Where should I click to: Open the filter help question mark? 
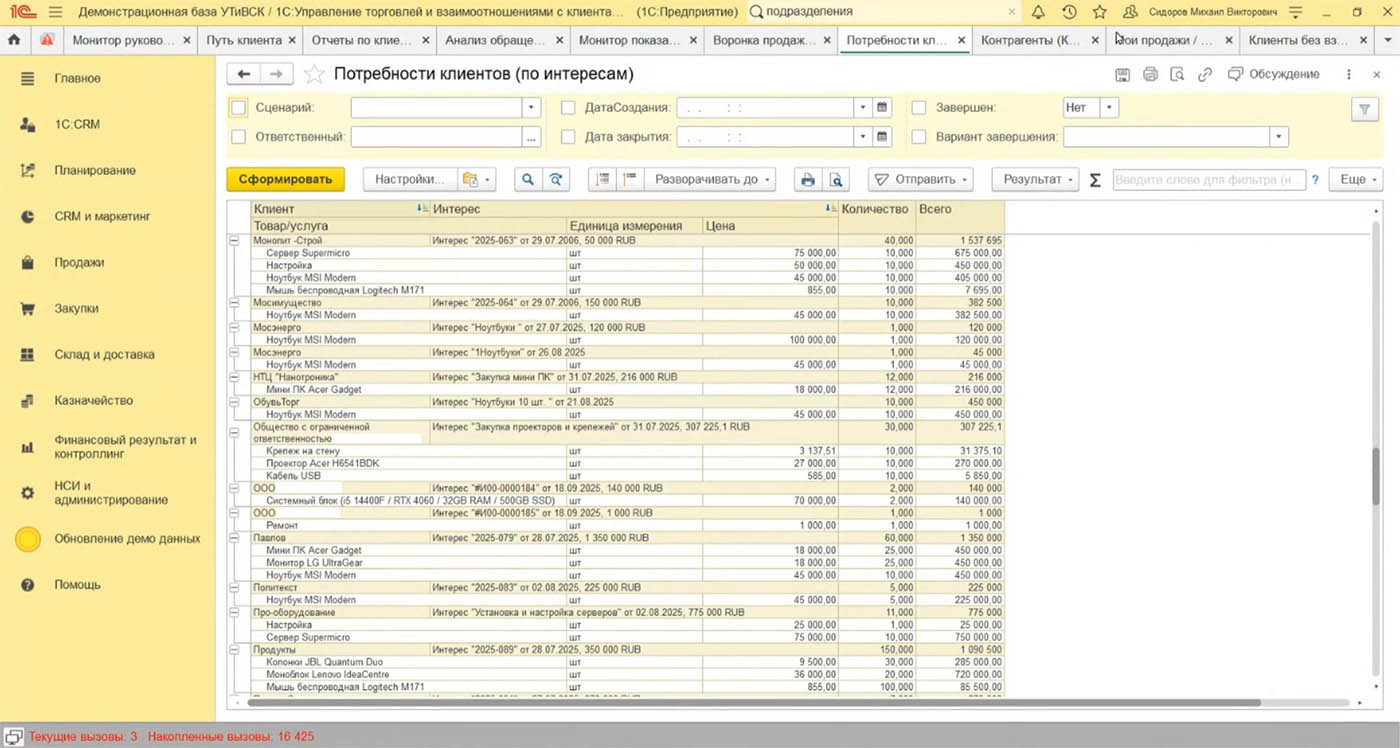pos(1315,180)
